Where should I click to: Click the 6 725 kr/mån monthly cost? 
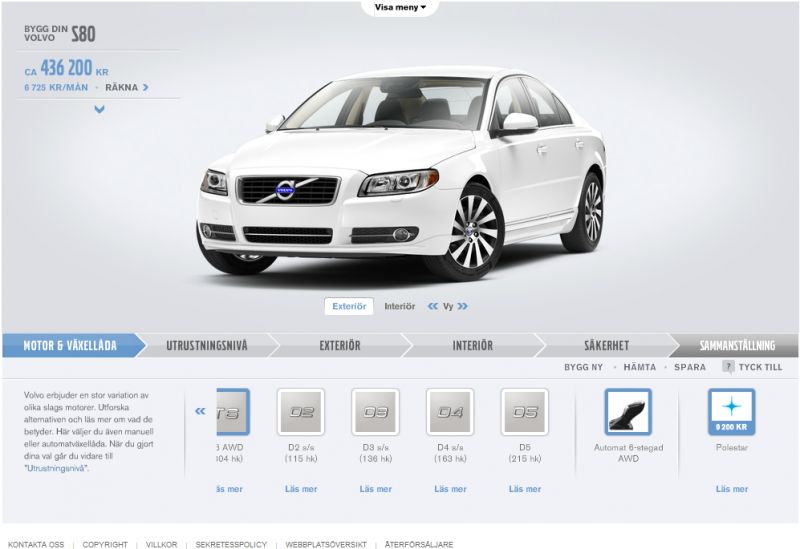(56, 87)
